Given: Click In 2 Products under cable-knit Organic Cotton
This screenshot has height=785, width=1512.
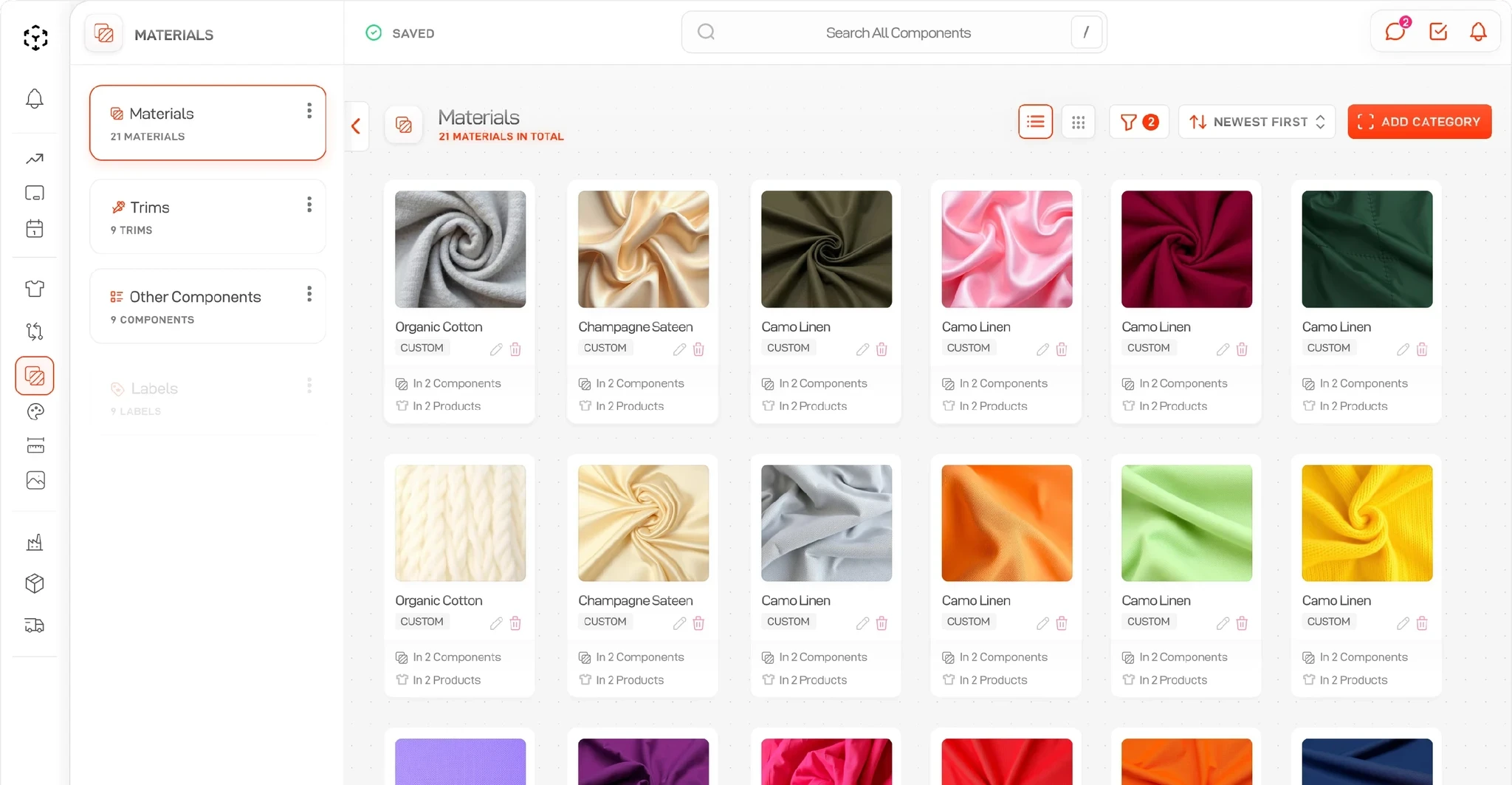Looking at the screenshot, I should tap(438, 680).
